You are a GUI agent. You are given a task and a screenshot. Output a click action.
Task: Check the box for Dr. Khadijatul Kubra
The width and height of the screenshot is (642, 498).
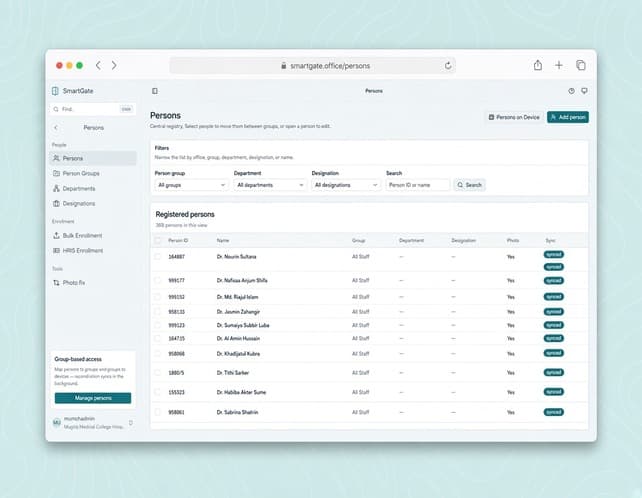click(158, 353)
